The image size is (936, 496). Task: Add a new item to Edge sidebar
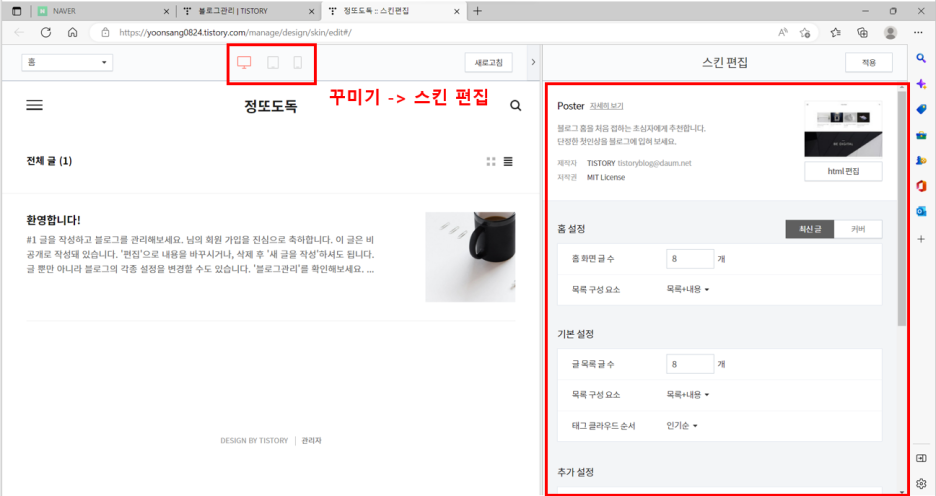(x=921, y=239)
